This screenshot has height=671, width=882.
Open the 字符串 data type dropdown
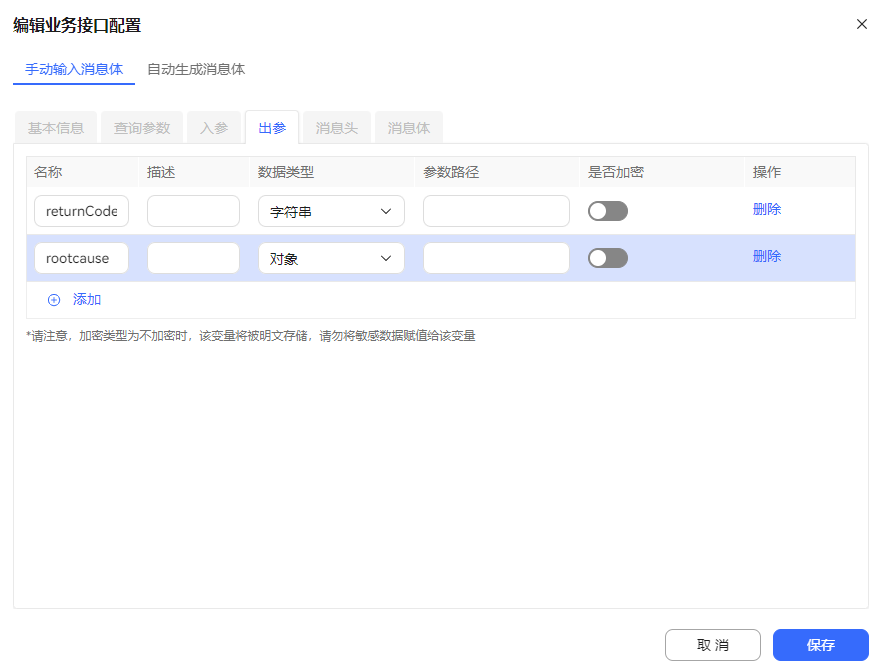331,211
